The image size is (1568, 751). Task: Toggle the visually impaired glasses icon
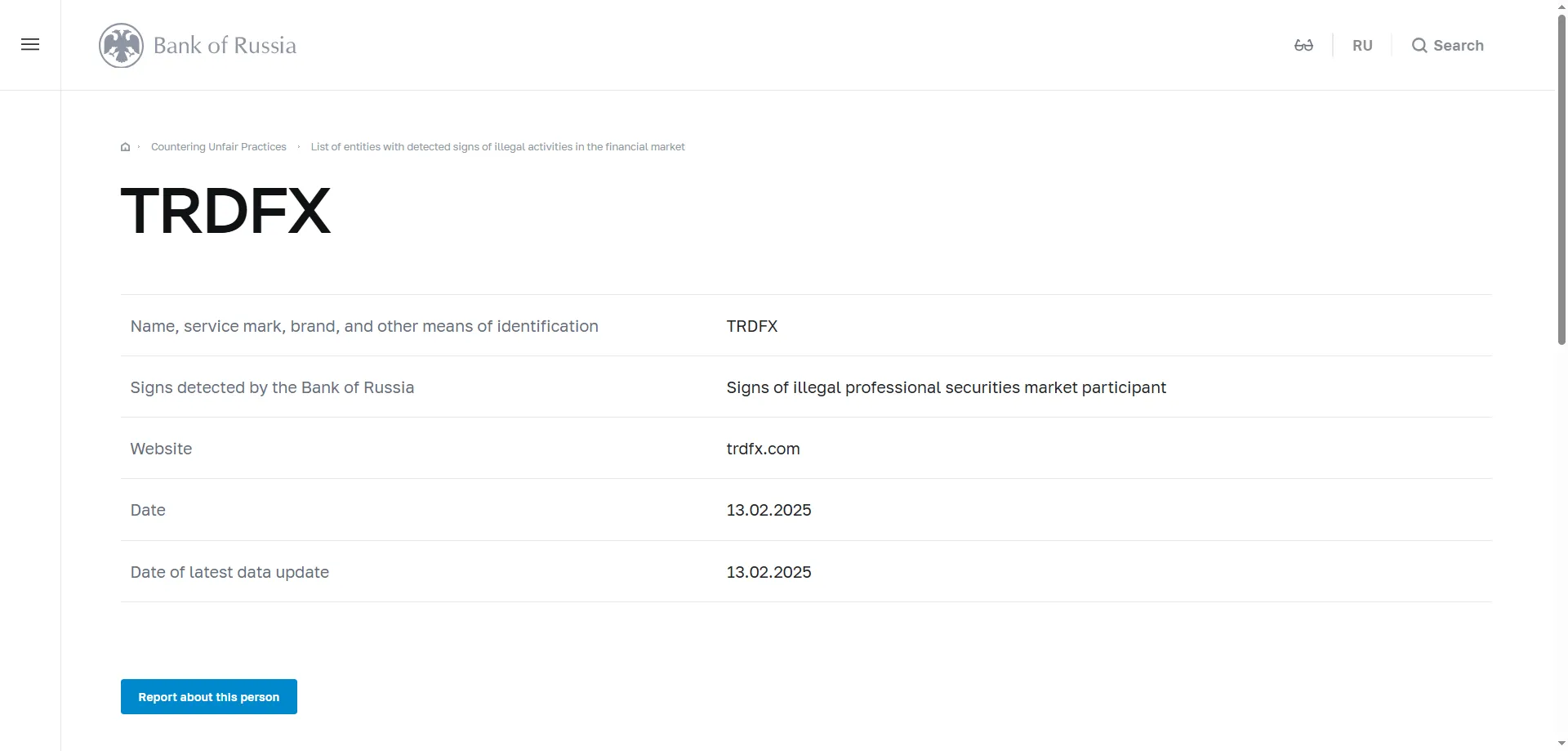[1303, 45]
